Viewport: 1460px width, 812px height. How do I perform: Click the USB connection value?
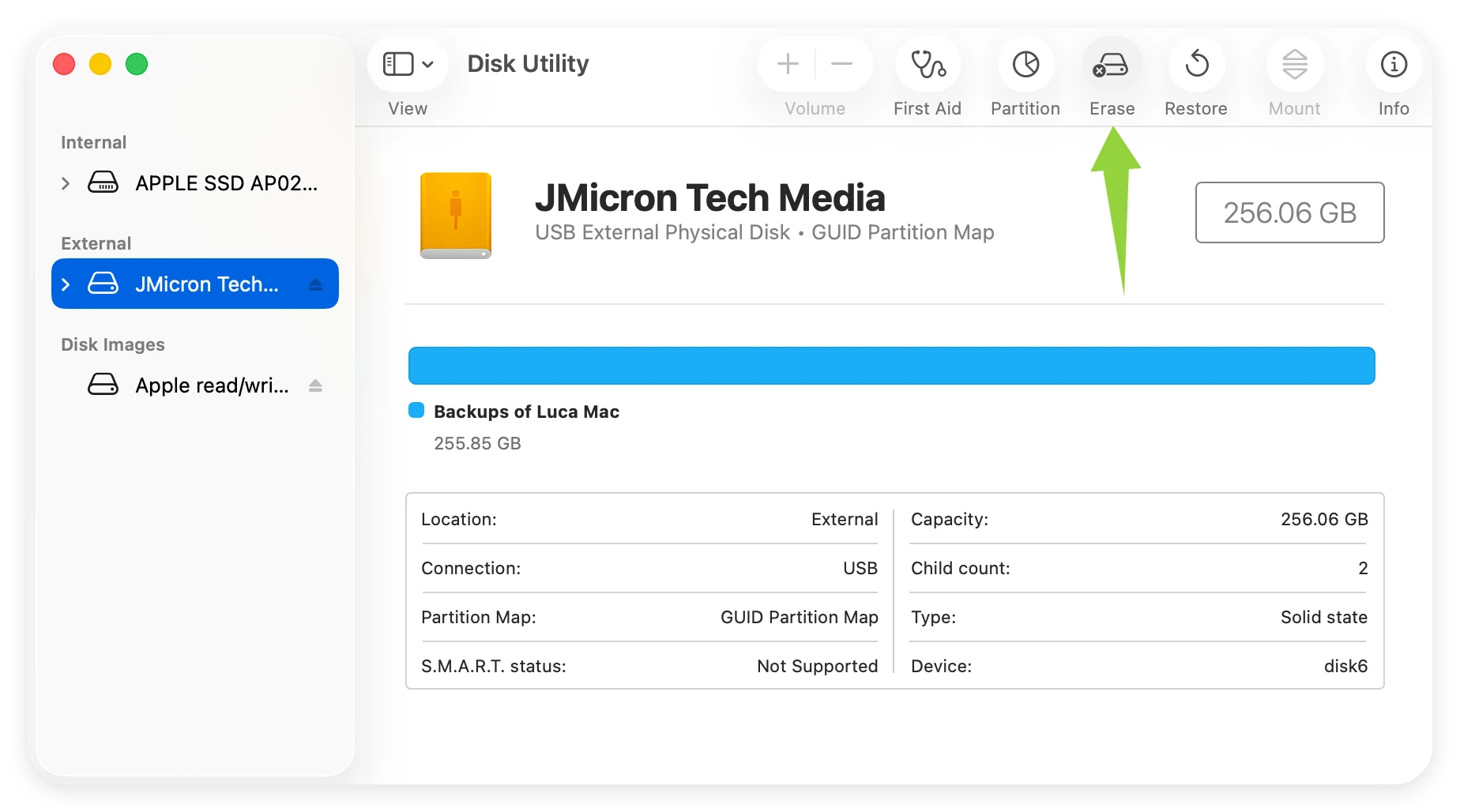[860, 568]
